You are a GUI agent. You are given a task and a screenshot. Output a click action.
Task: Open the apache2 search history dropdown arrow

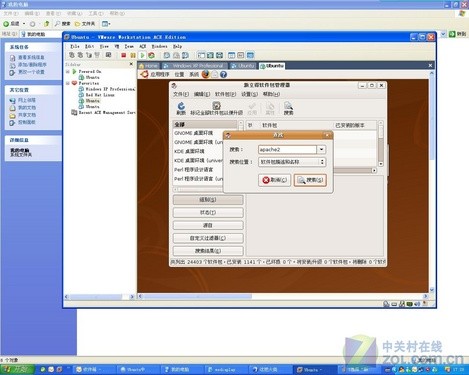coord(321,149)
